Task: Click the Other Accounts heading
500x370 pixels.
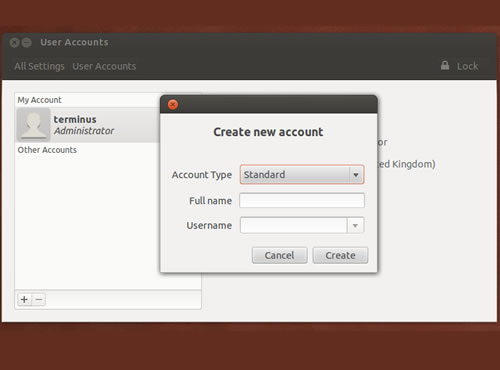Action: pos(47,150)
